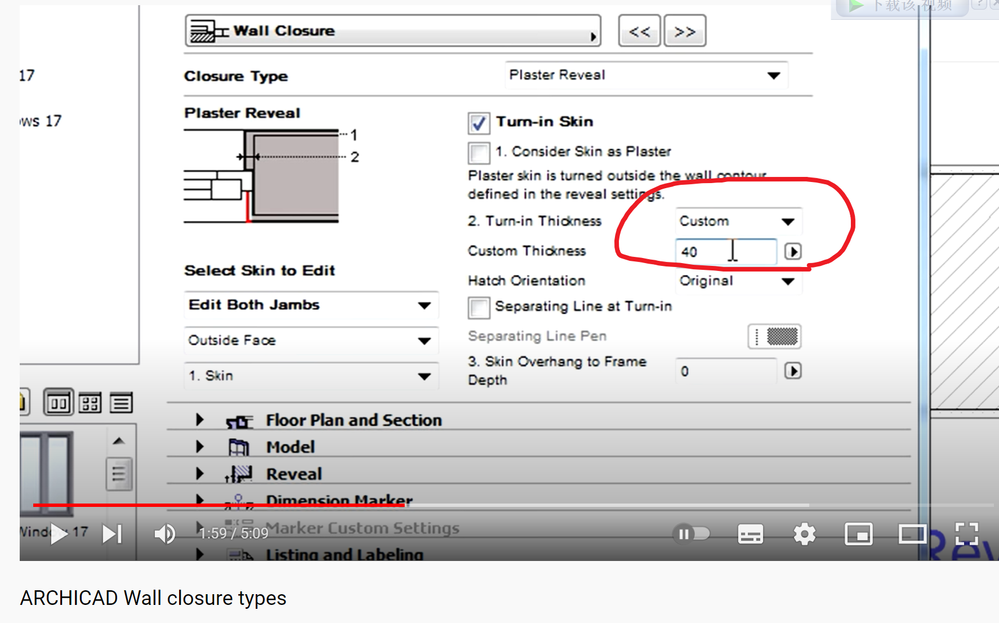Click the library list scroll up arrow
The height and width of the screenshot is (623, 999).
(x=119, y=441)
